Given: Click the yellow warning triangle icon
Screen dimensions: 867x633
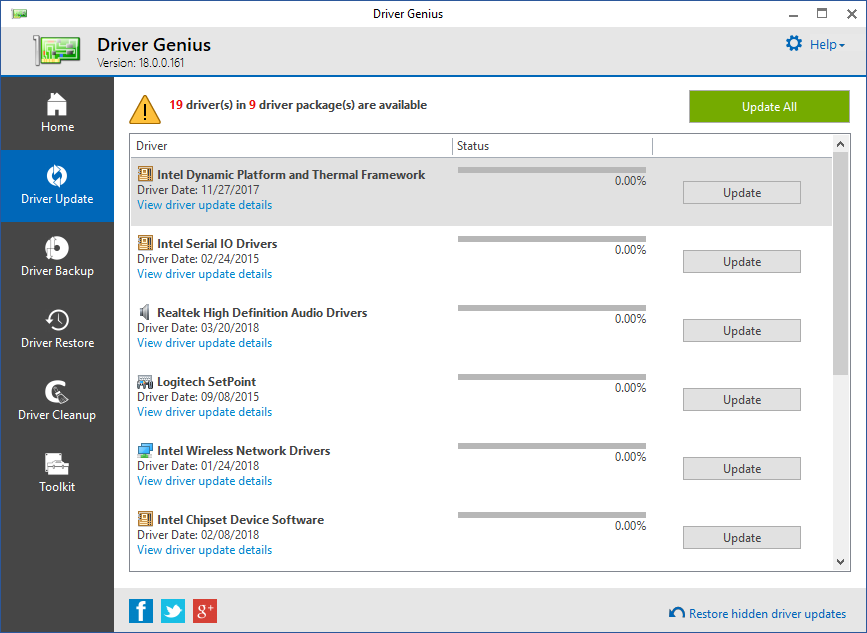Looking at the screenshot, I should click(x=145, y=109).
